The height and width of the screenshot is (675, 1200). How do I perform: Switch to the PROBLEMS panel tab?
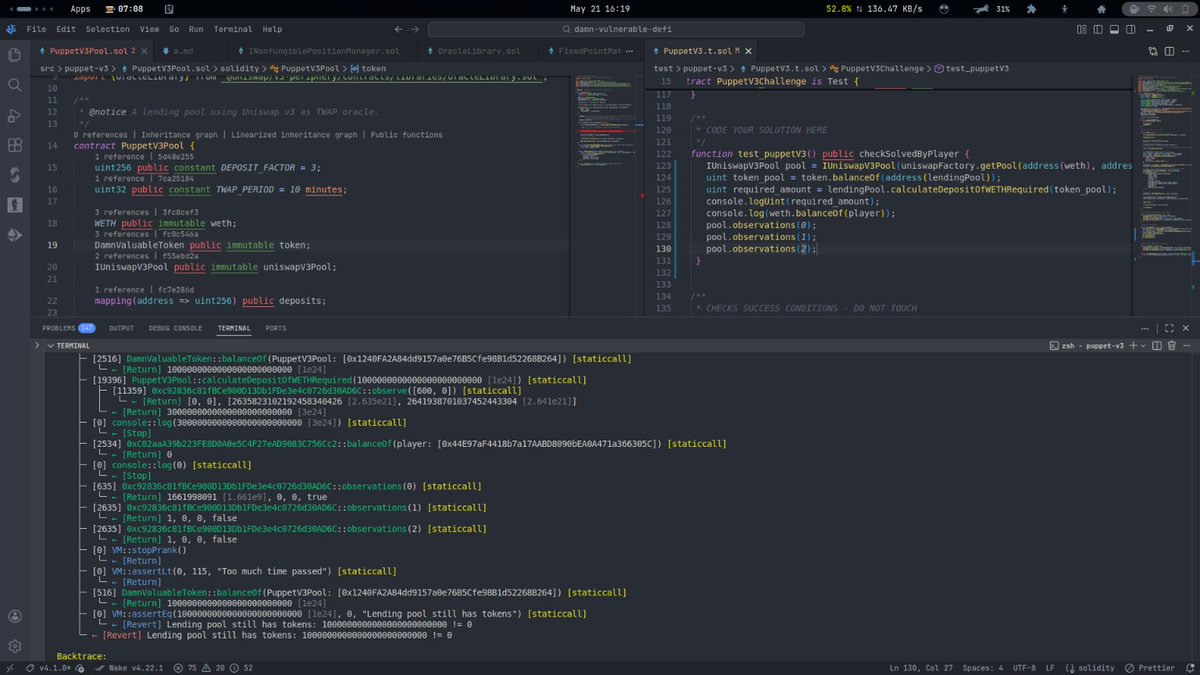67,328
